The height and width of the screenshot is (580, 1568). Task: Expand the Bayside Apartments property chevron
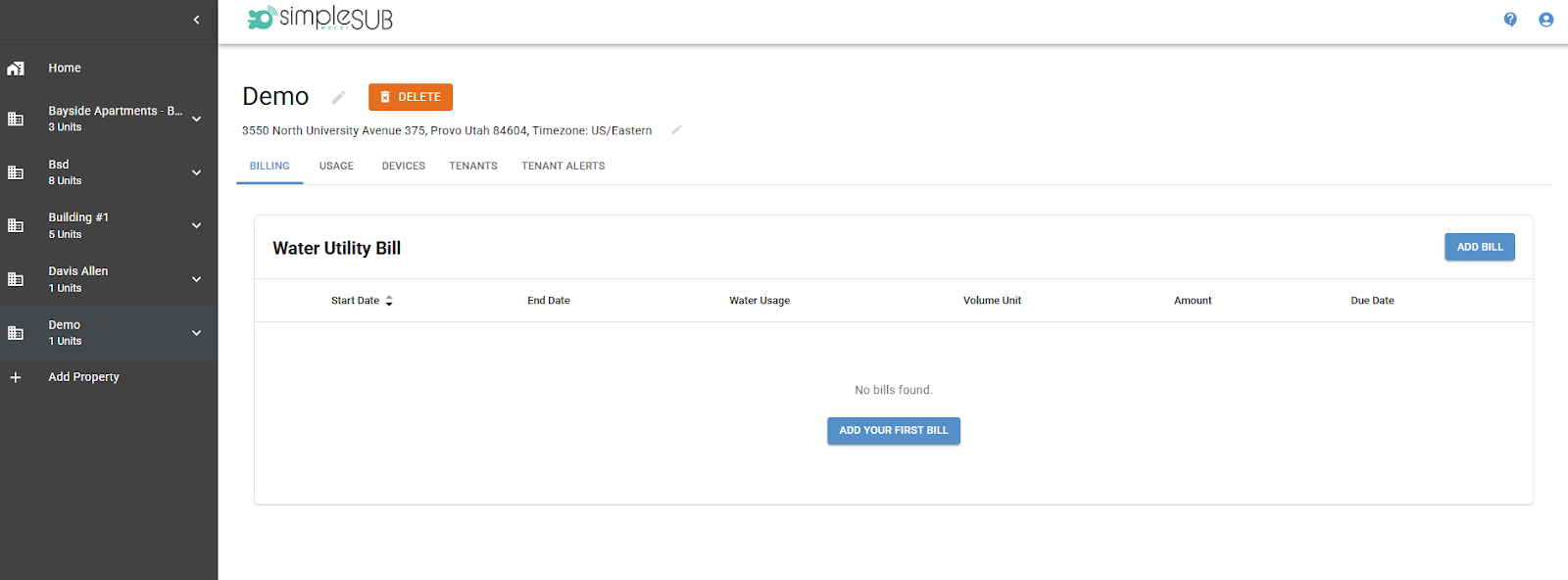(196, 119)
